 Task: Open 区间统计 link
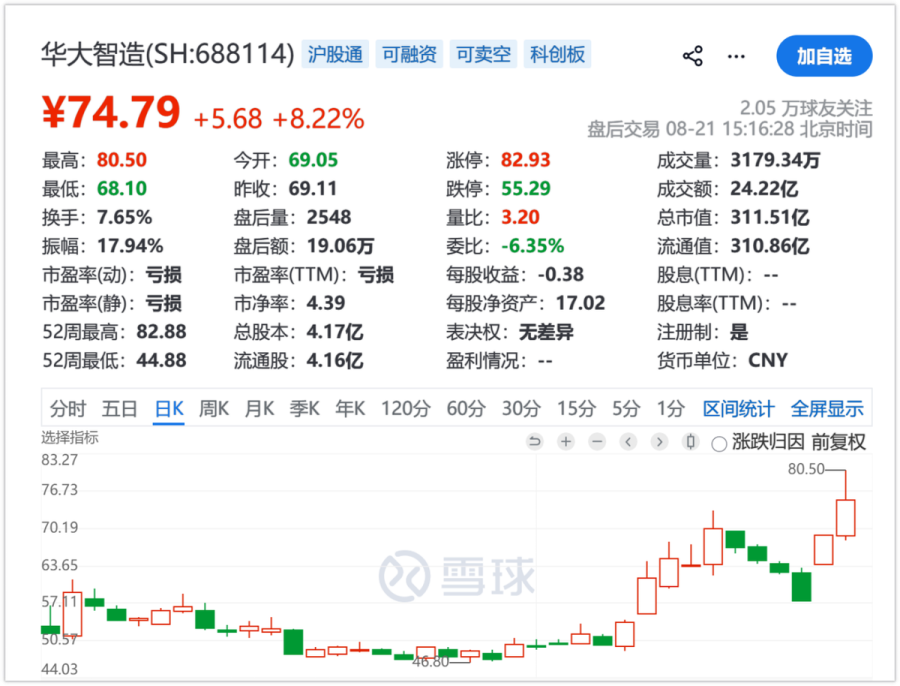tap(739, 409)
